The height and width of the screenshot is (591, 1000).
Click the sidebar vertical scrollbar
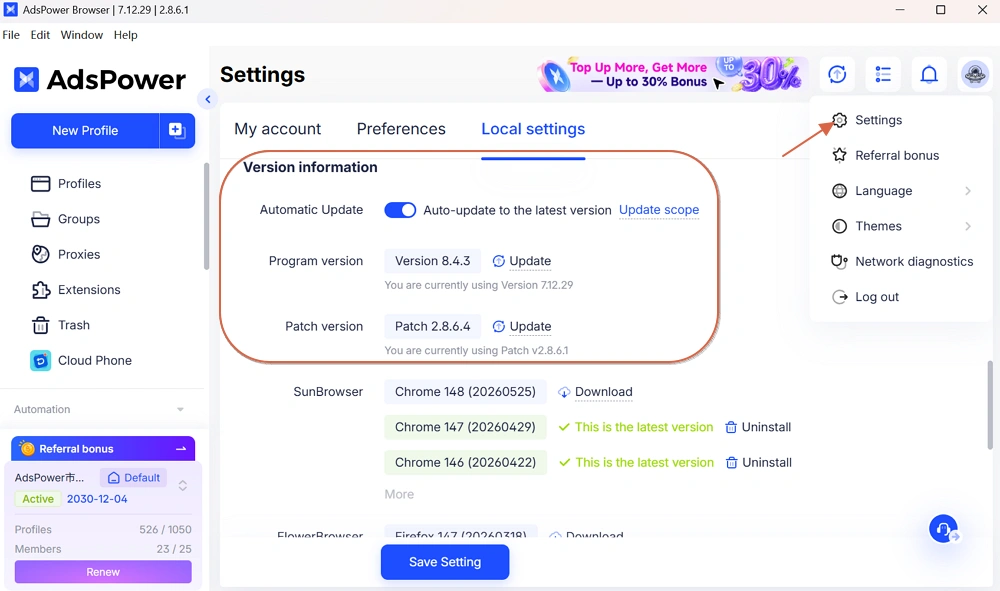click(x=206, y=217)
